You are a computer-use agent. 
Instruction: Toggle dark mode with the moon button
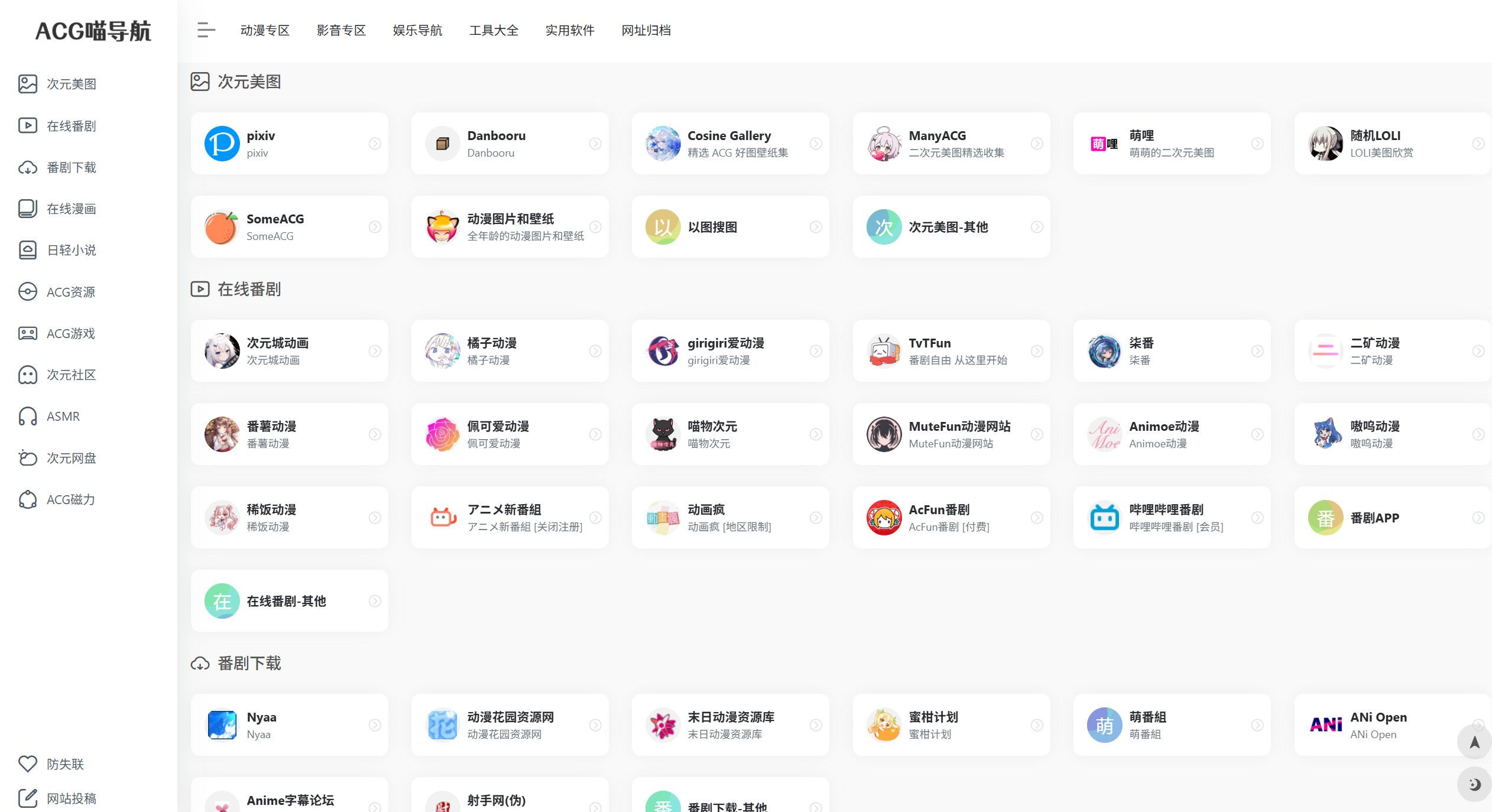pyautogui.click(x=1474, y=784)
